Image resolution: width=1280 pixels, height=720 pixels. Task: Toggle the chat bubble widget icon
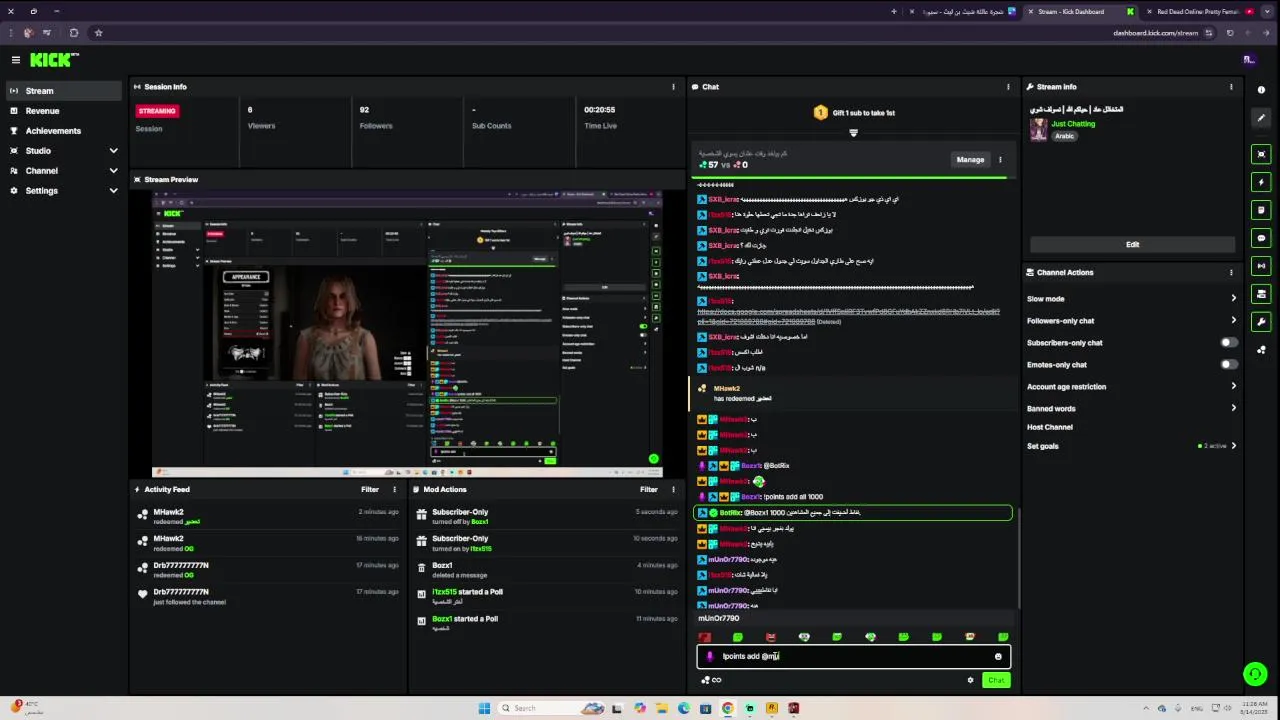tap(1261, 238)
